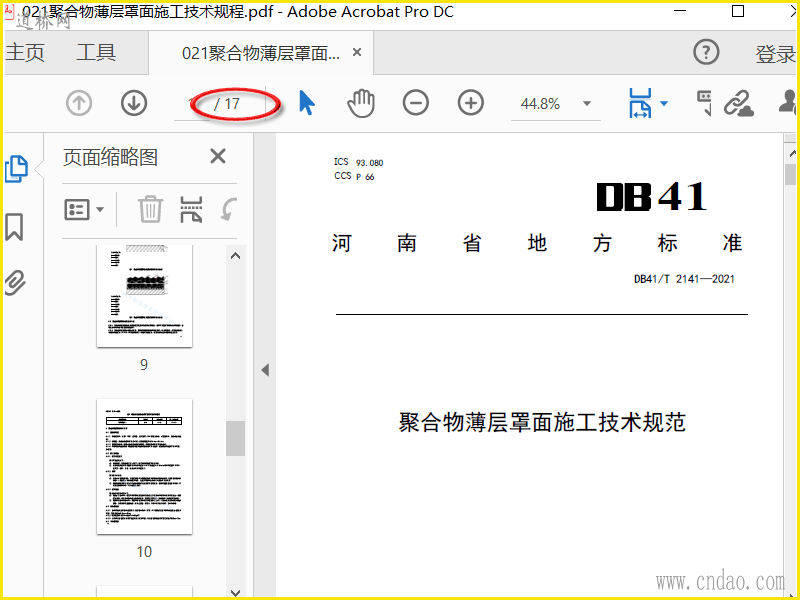Click the user profile icon in toolbar
The image size is (800, 600).
point(788,102)
